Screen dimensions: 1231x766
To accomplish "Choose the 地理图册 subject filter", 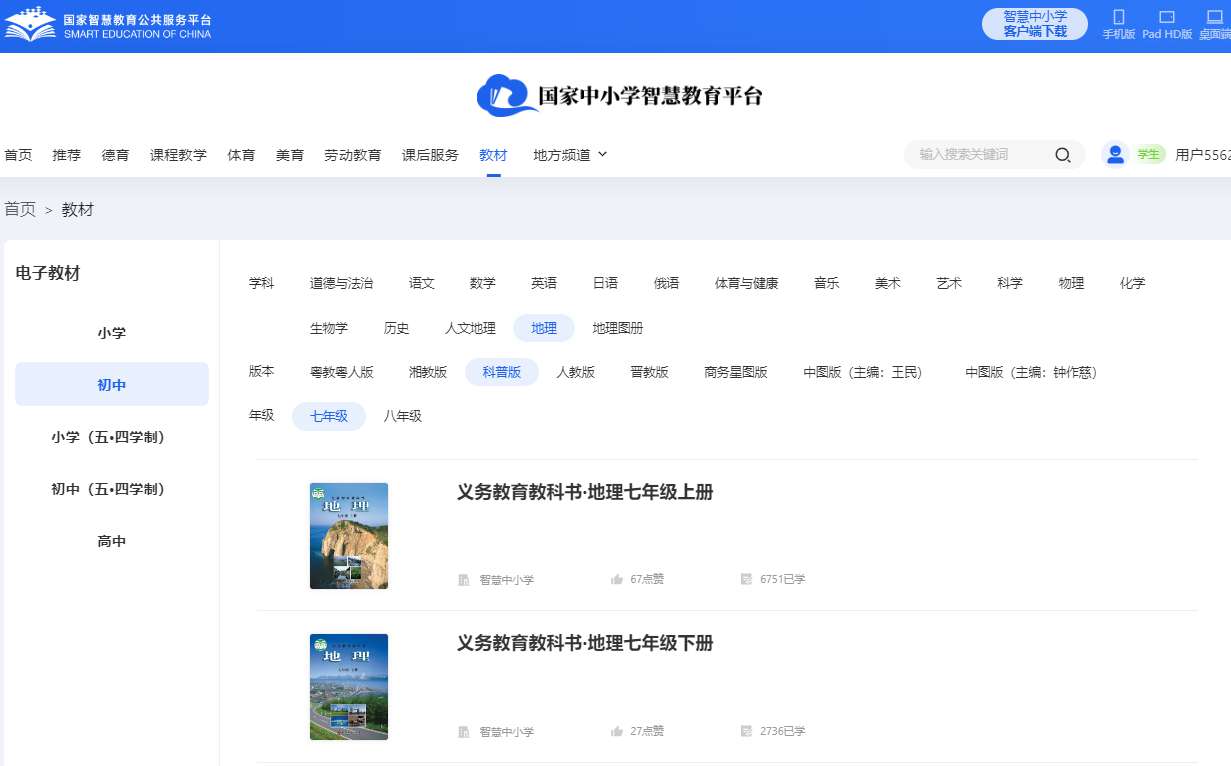I will pos(618,328).
